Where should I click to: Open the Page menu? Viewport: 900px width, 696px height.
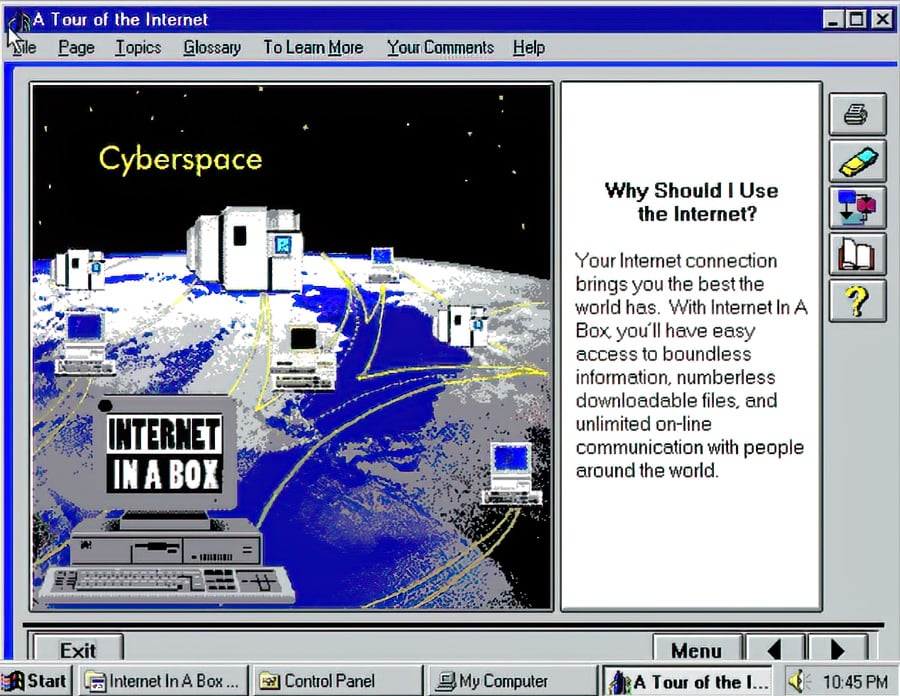(x=76, y=47)
